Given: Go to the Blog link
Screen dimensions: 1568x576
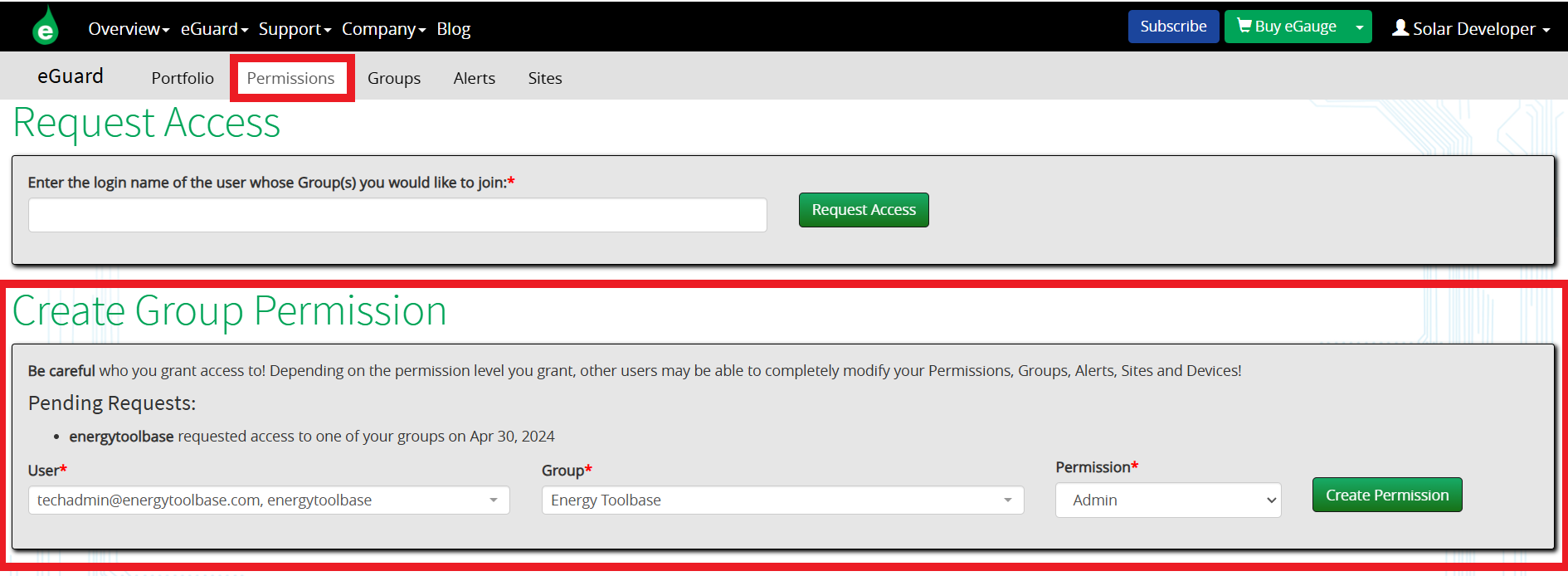Looking at the screenshot, I should tap(454, 29).
